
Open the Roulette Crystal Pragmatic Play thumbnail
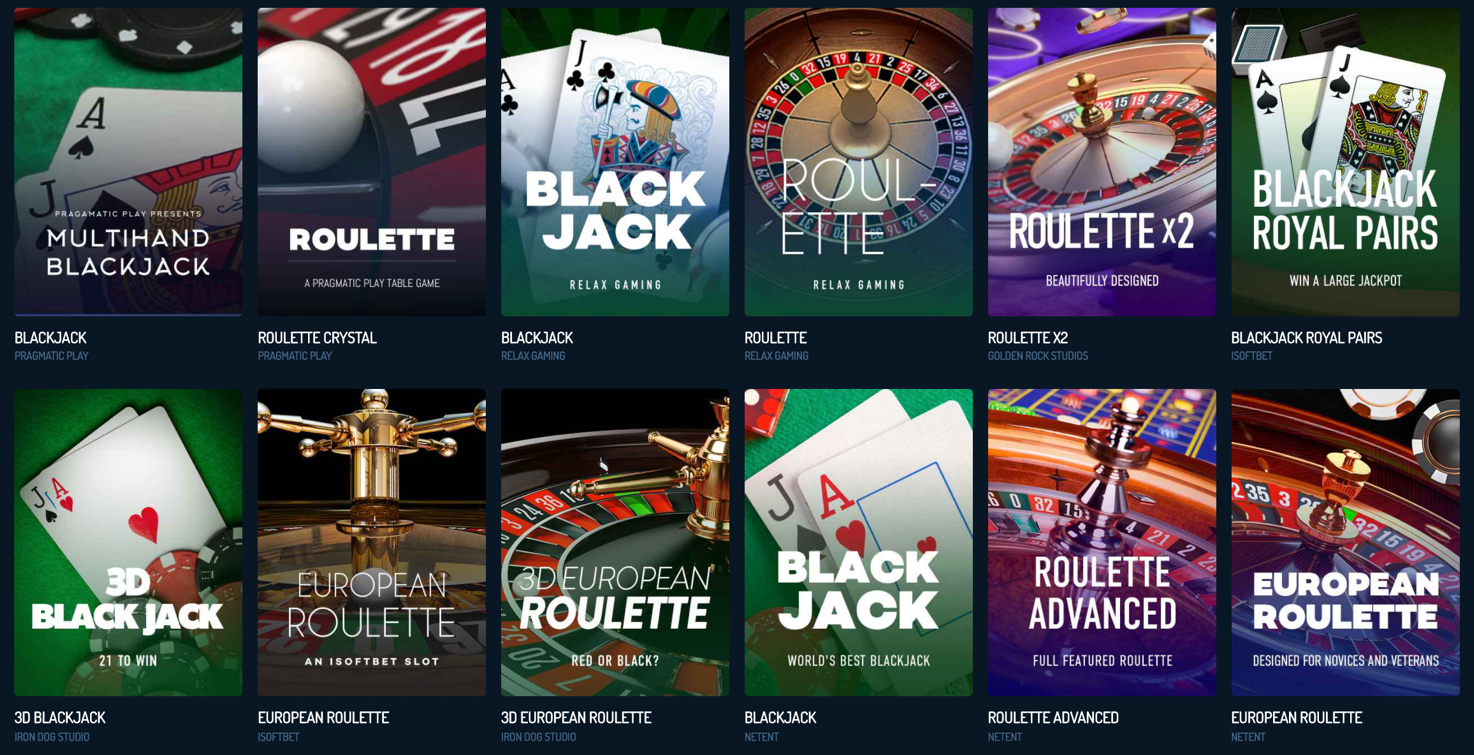tap(372, 162)
